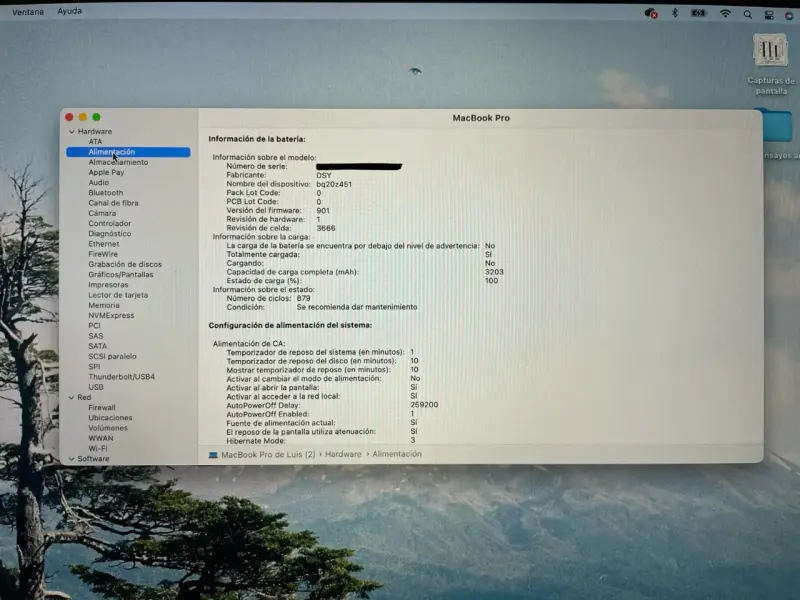This screenshot has width=800, height=600.
Task: Select Volúmenes under Red
Action: coord(108,428)
